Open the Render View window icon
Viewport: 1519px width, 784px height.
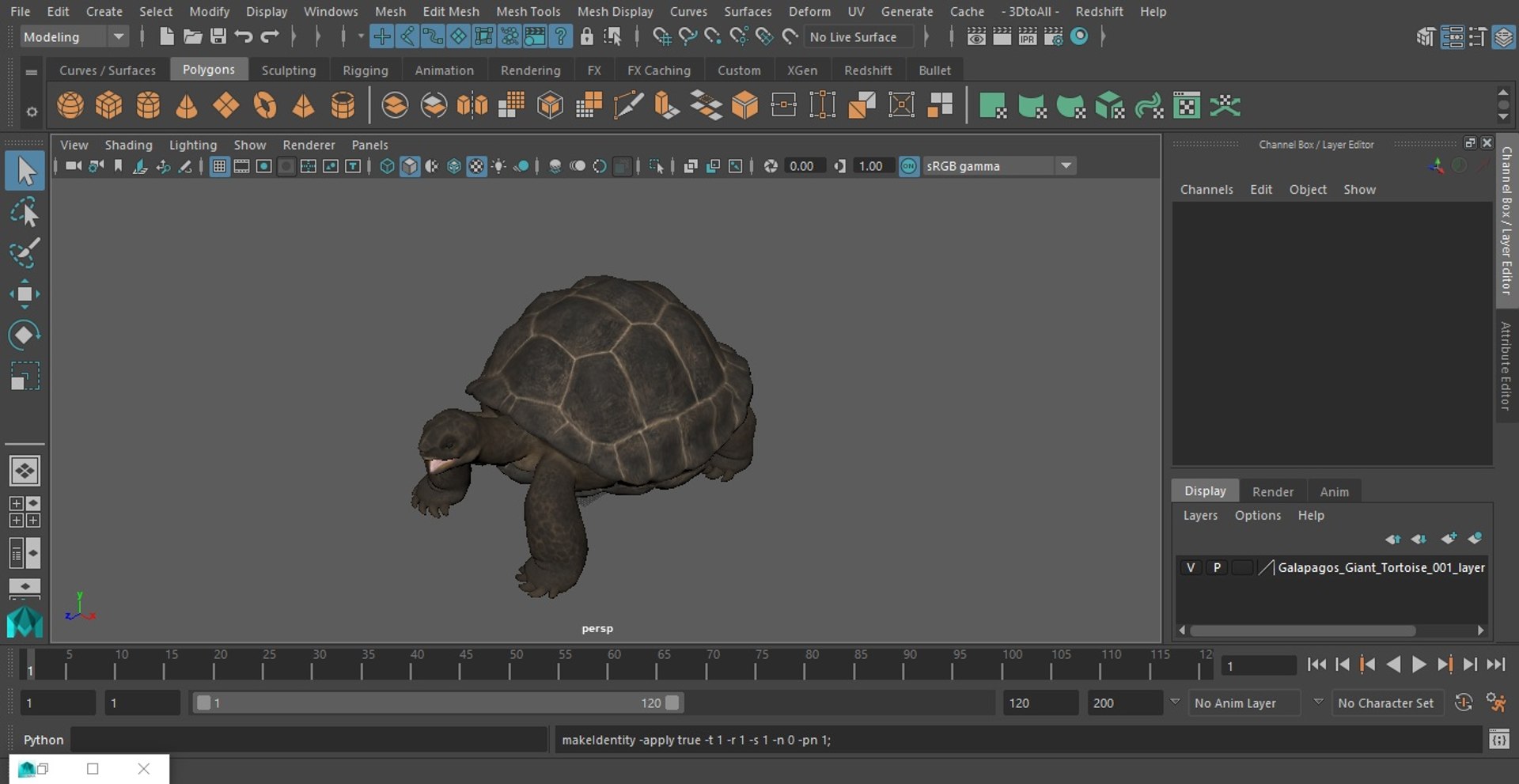[x=976, y=36]
